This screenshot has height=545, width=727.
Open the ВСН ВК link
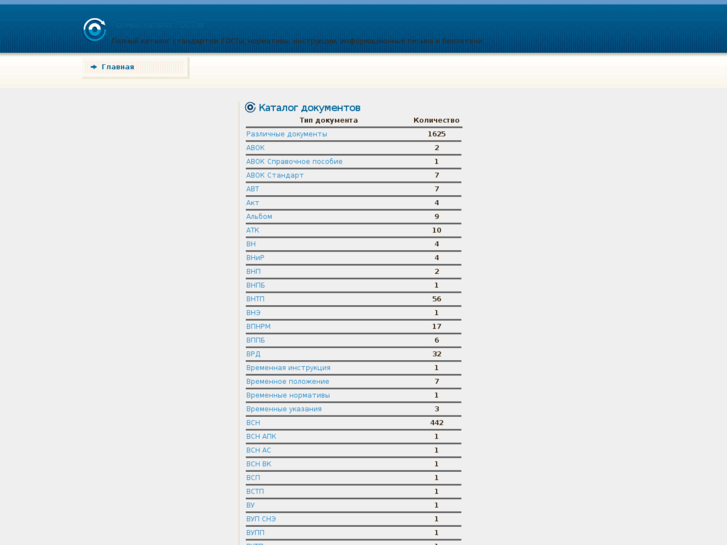pos(259,464)
